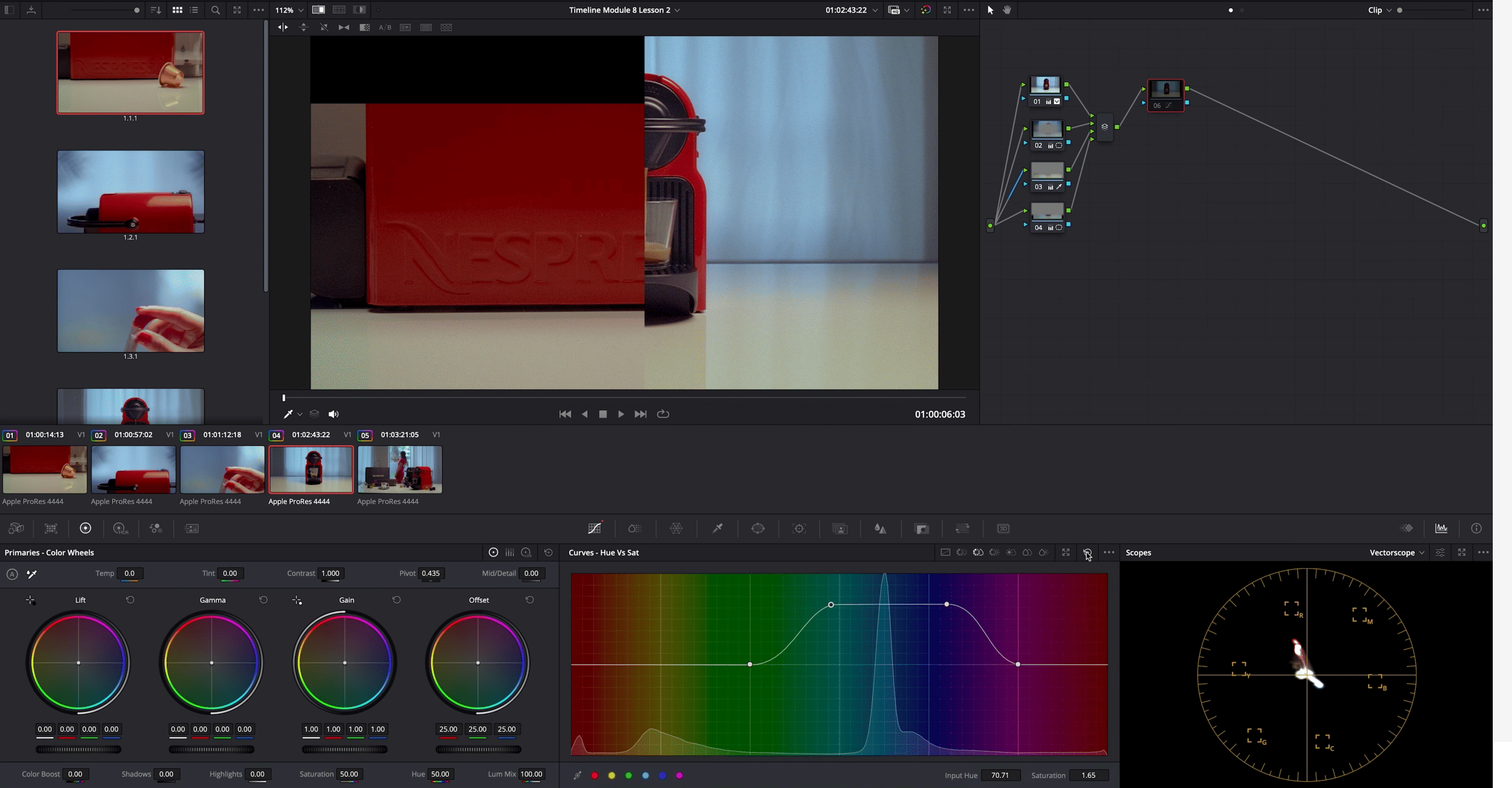
Task: Open the Qualifier eyedropper palette
Action: click(717, 529)
